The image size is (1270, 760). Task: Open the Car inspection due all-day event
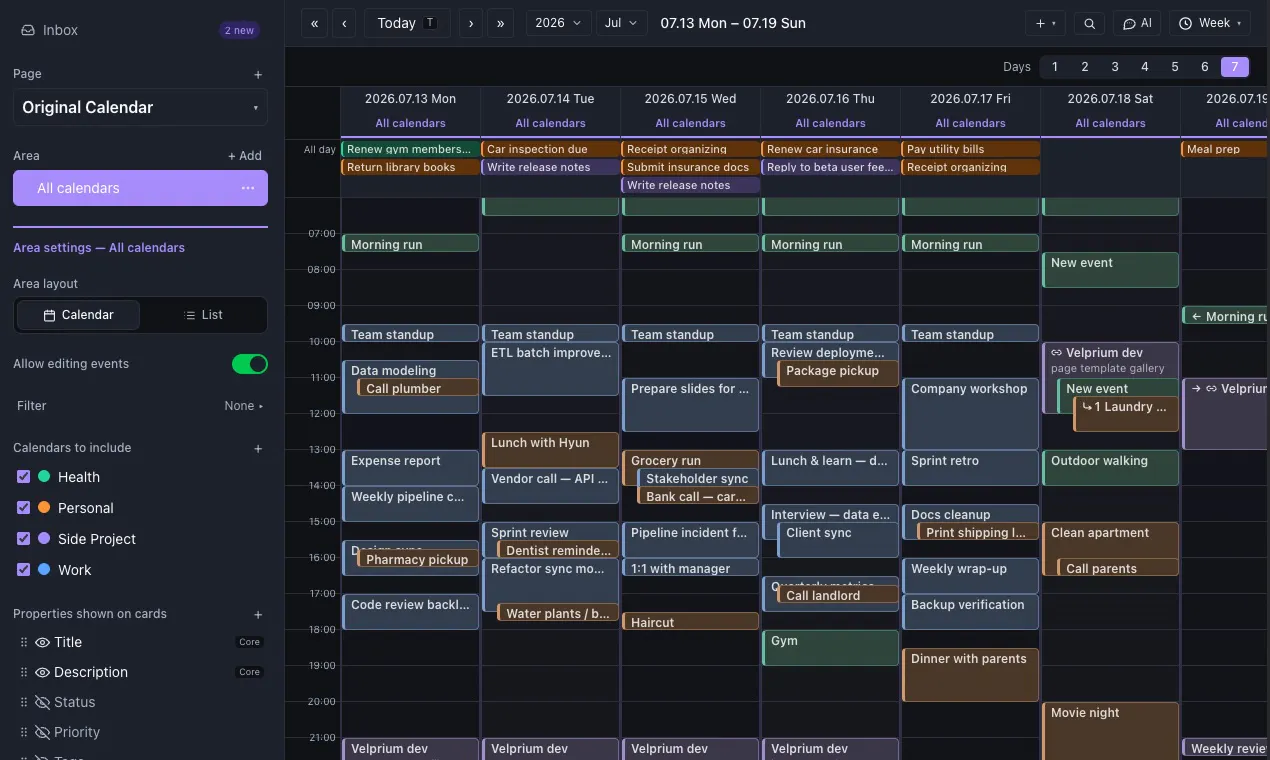550,149
